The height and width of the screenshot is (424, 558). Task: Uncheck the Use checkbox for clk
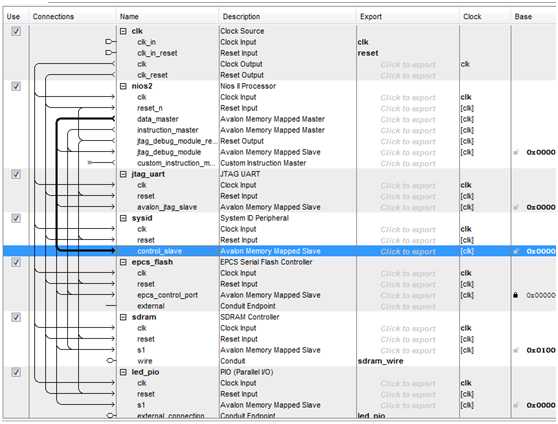pyautogui.click(x=16, y=31)
